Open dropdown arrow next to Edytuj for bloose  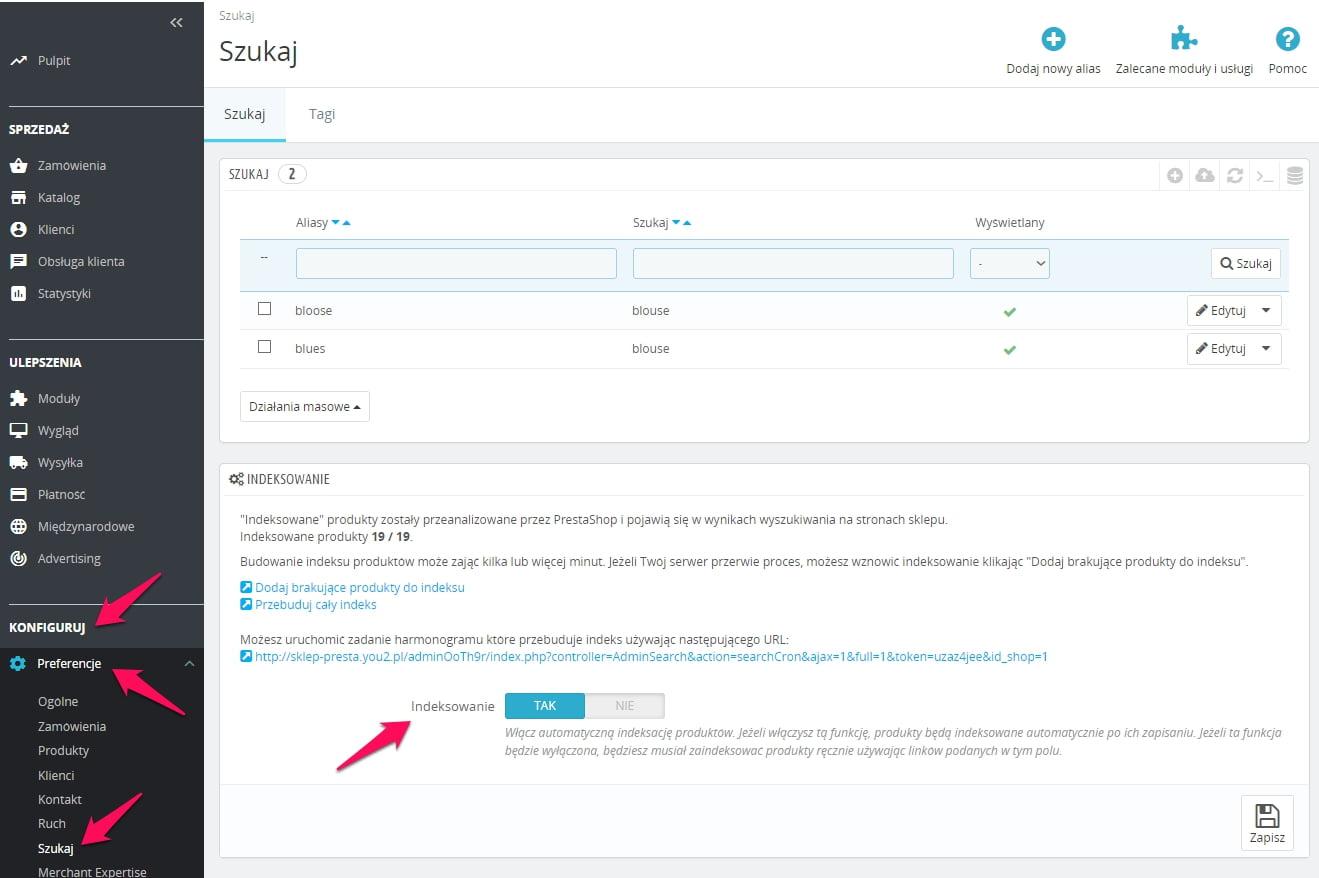tap(1266, 310)
